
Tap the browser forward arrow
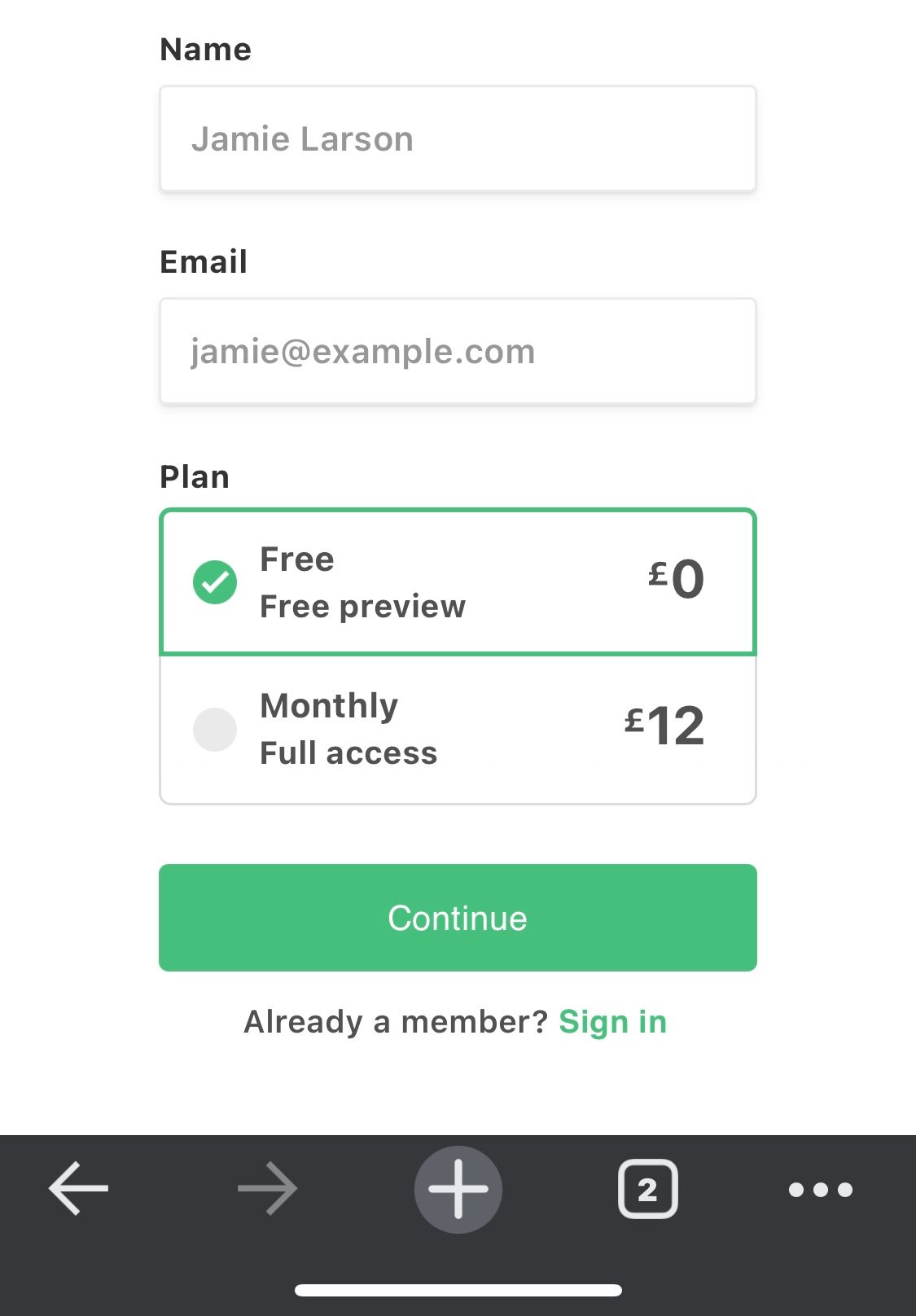point(268,1189)
